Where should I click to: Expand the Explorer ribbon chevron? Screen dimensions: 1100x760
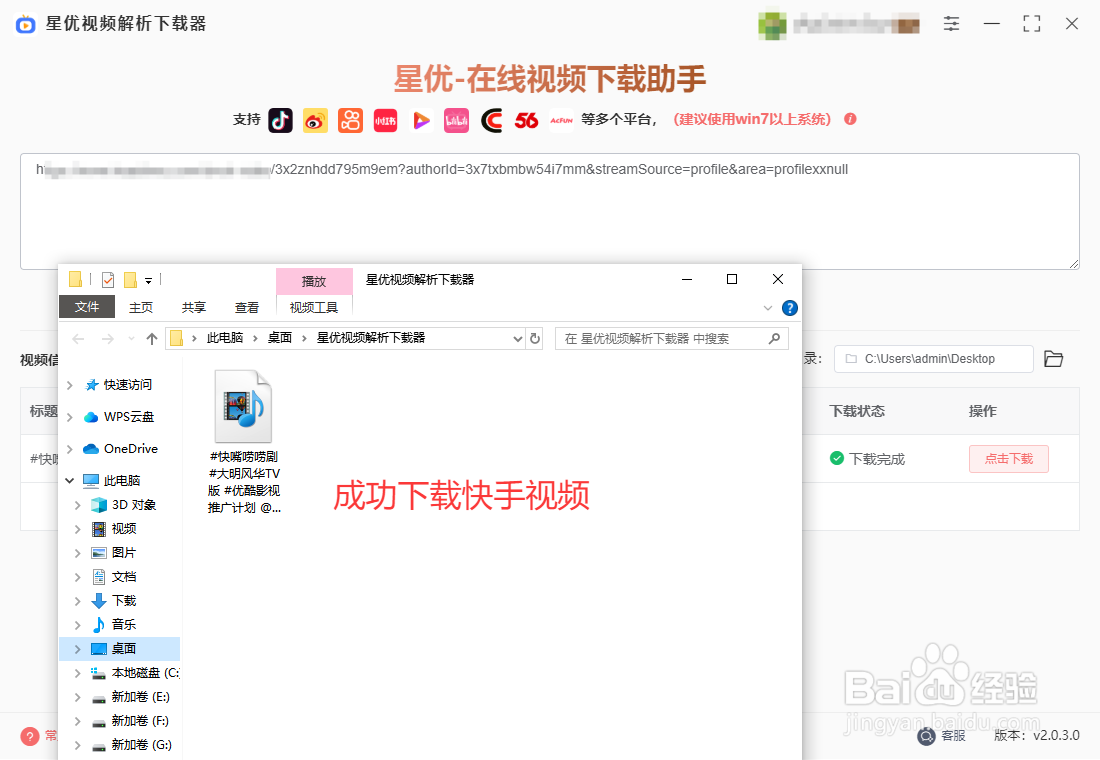coord(767,308)
